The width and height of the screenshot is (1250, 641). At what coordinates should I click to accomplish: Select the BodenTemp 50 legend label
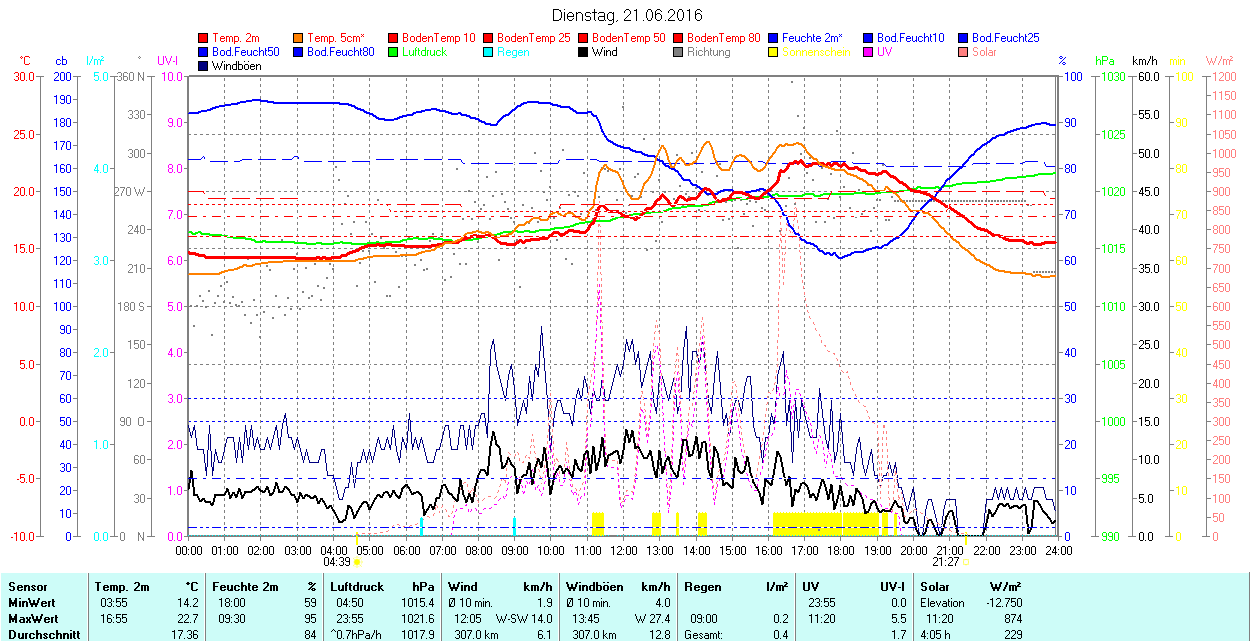629,38
